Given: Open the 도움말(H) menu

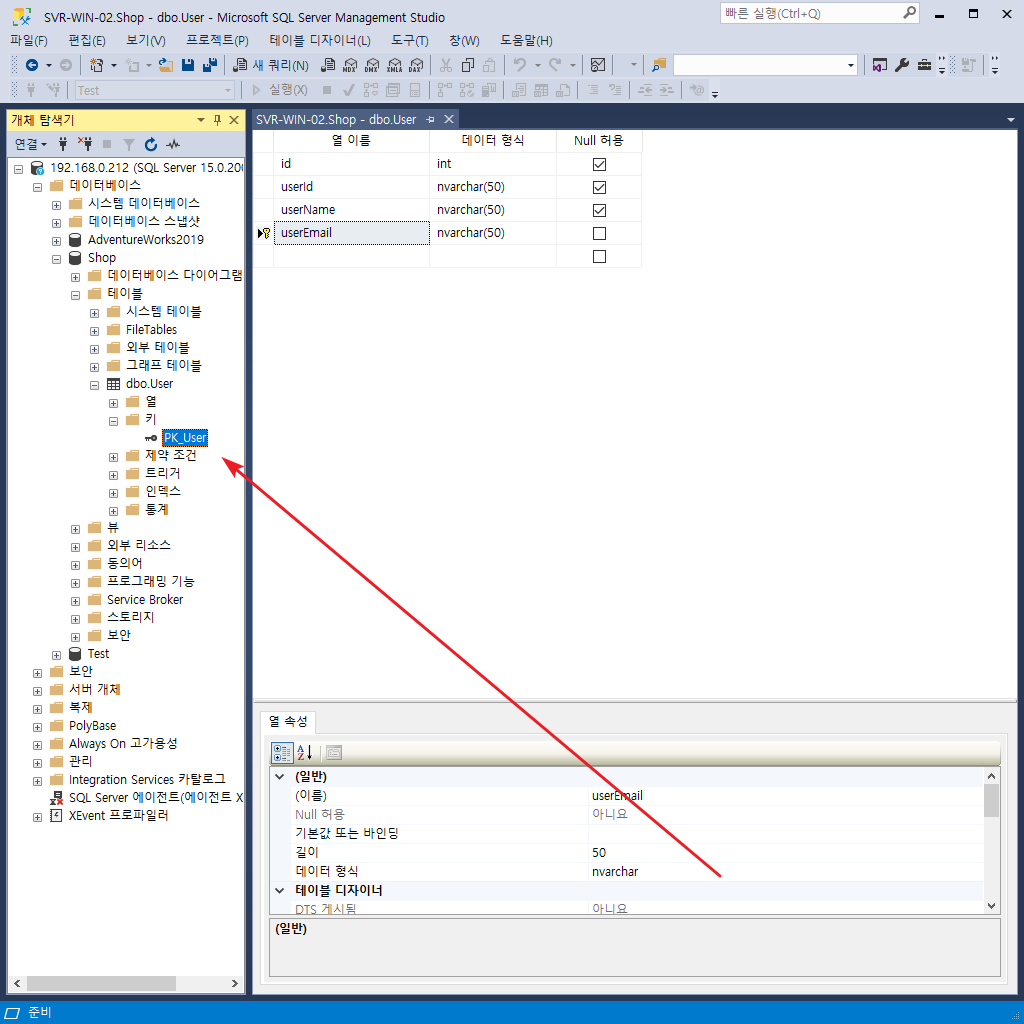Looking at the screenshot, I should point(526,40).
